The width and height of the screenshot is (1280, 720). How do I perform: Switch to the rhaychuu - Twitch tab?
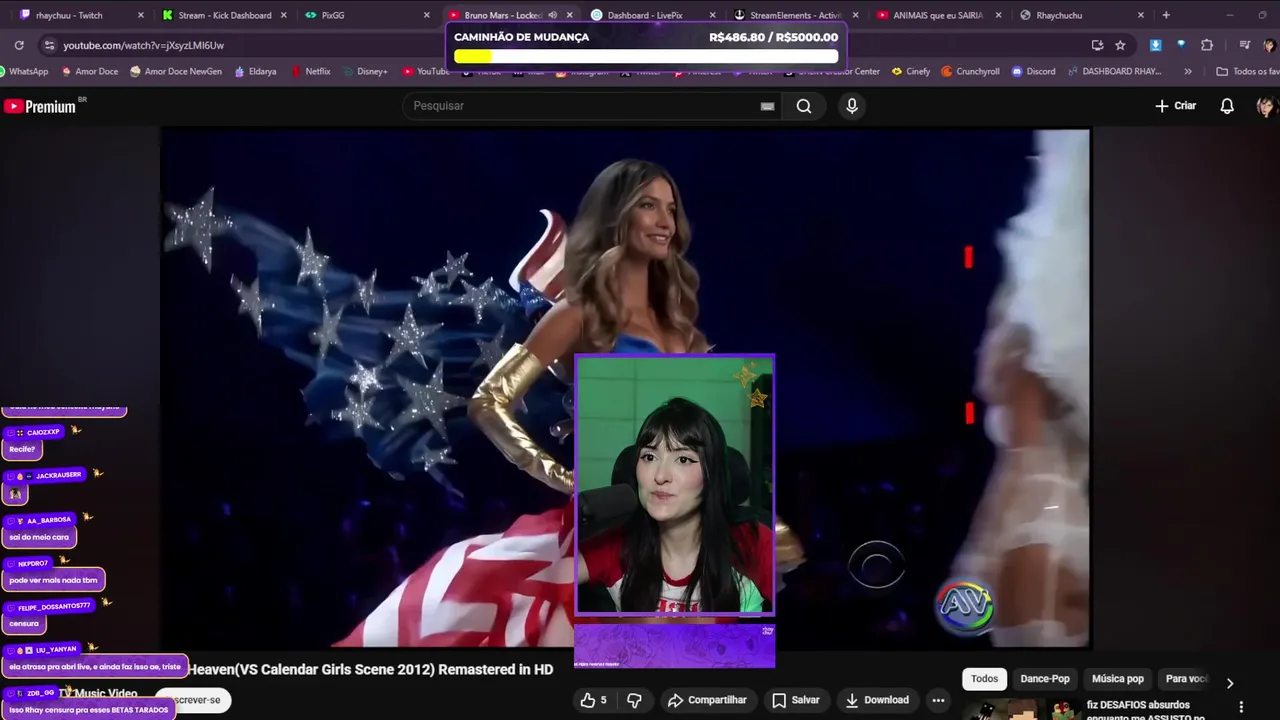coord(75,15)
